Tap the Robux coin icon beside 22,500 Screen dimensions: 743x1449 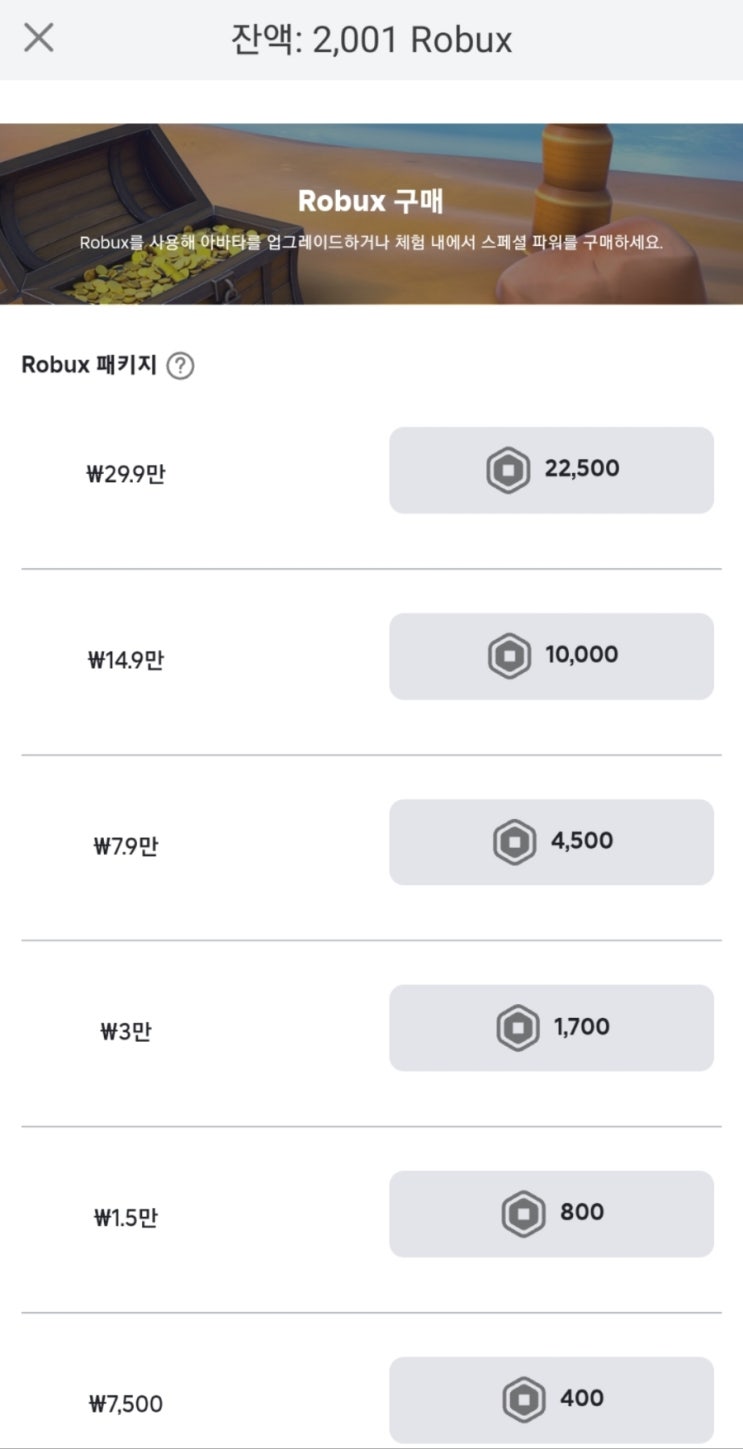pyautogui.click(x=508, y=470)
